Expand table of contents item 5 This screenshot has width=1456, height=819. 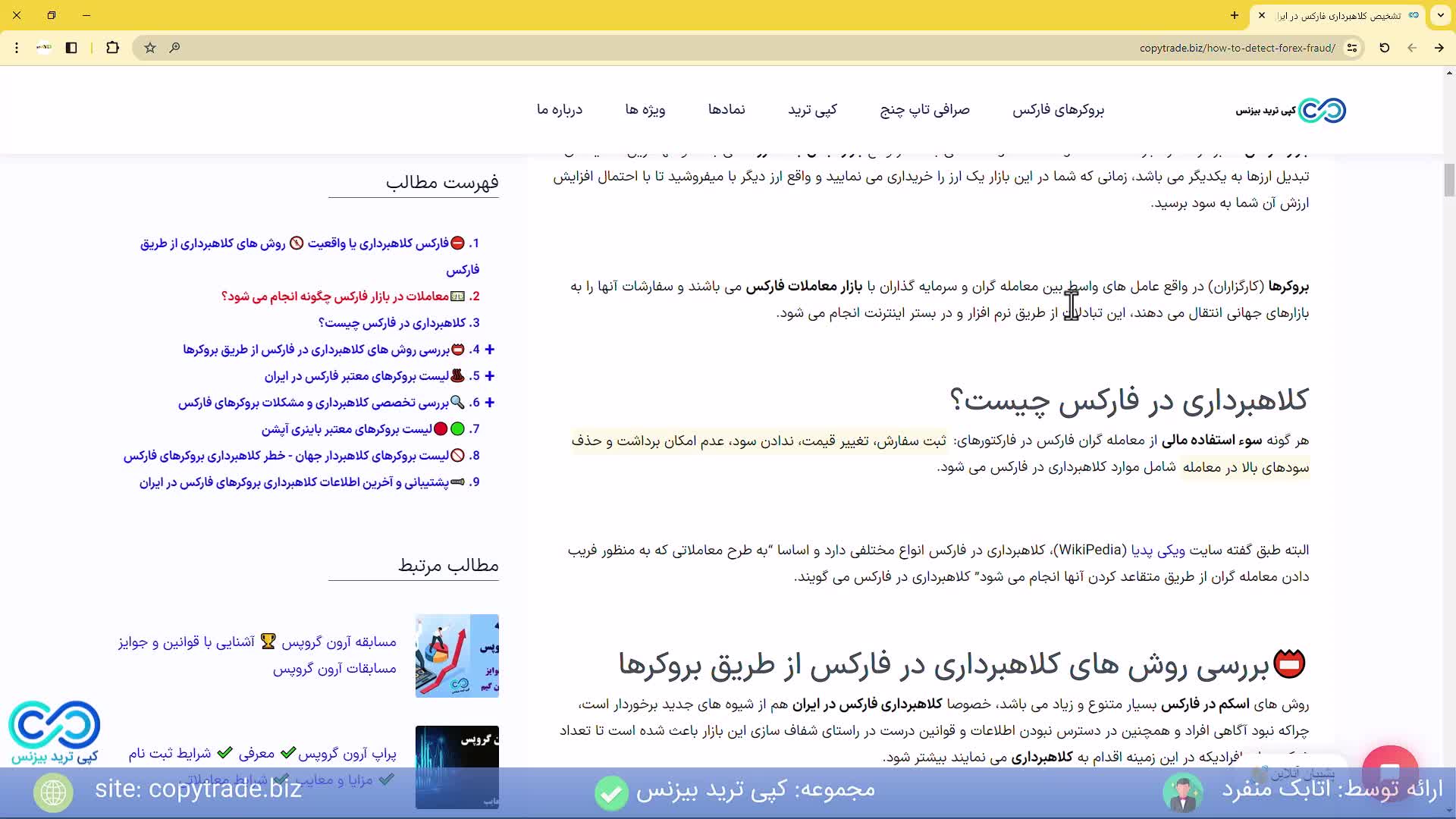coord(490,376)
